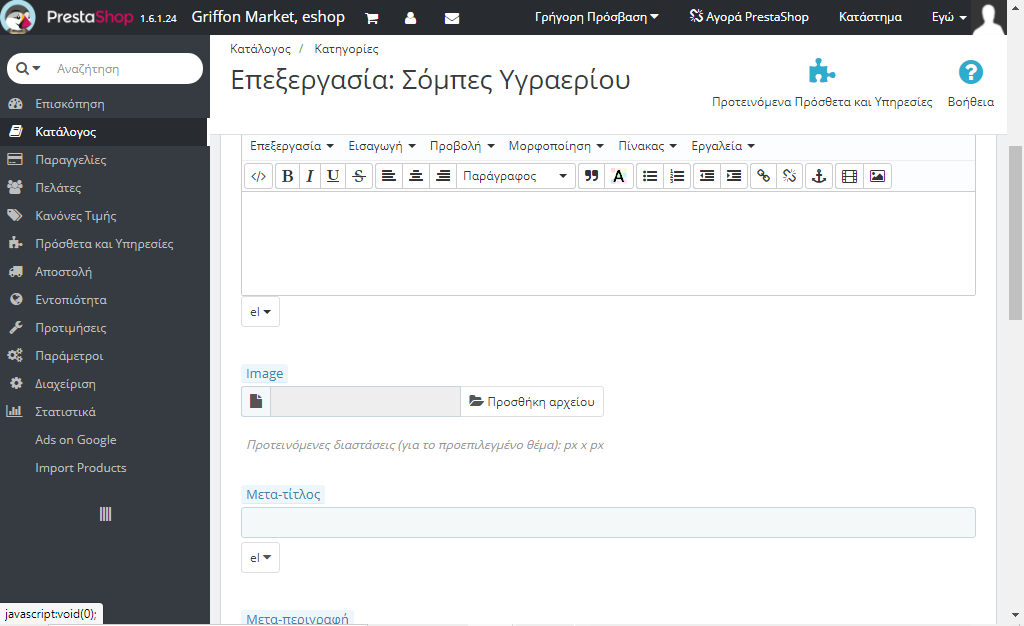Toggle bold formatting in editor toolbar
1024x626 pixels.
288,177
